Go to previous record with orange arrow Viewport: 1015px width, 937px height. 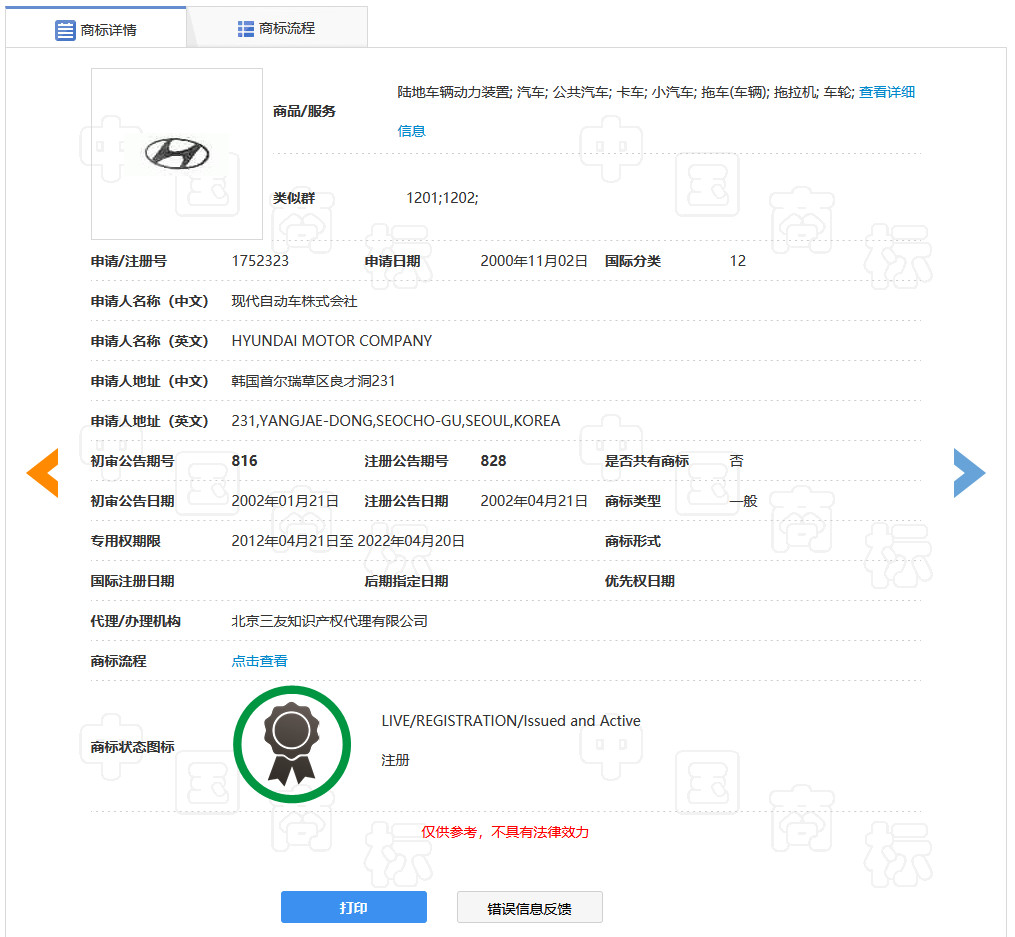point(43,472)
